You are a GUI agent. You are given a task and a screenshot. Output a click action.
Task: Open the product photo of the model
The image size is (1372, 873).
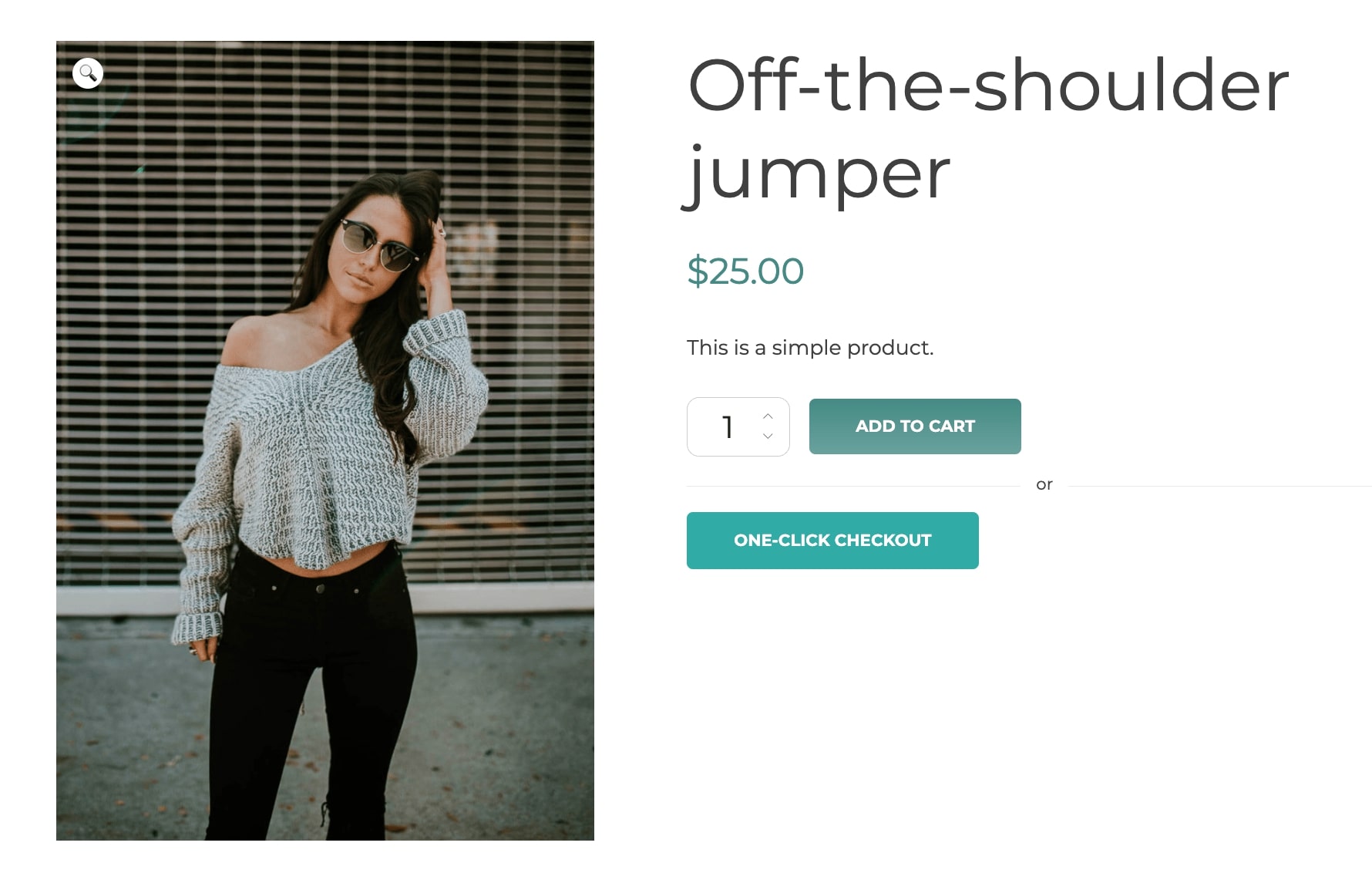(325, 440)
